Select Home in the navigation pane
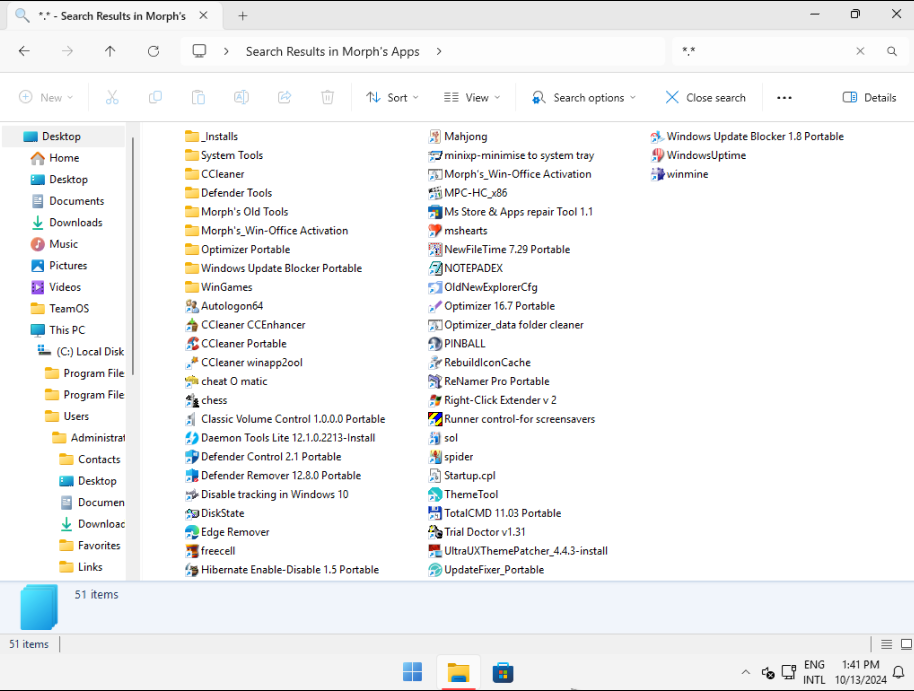The width and height of the screenshot is (914, 691). pyautogui.click(x=64, y=158)
